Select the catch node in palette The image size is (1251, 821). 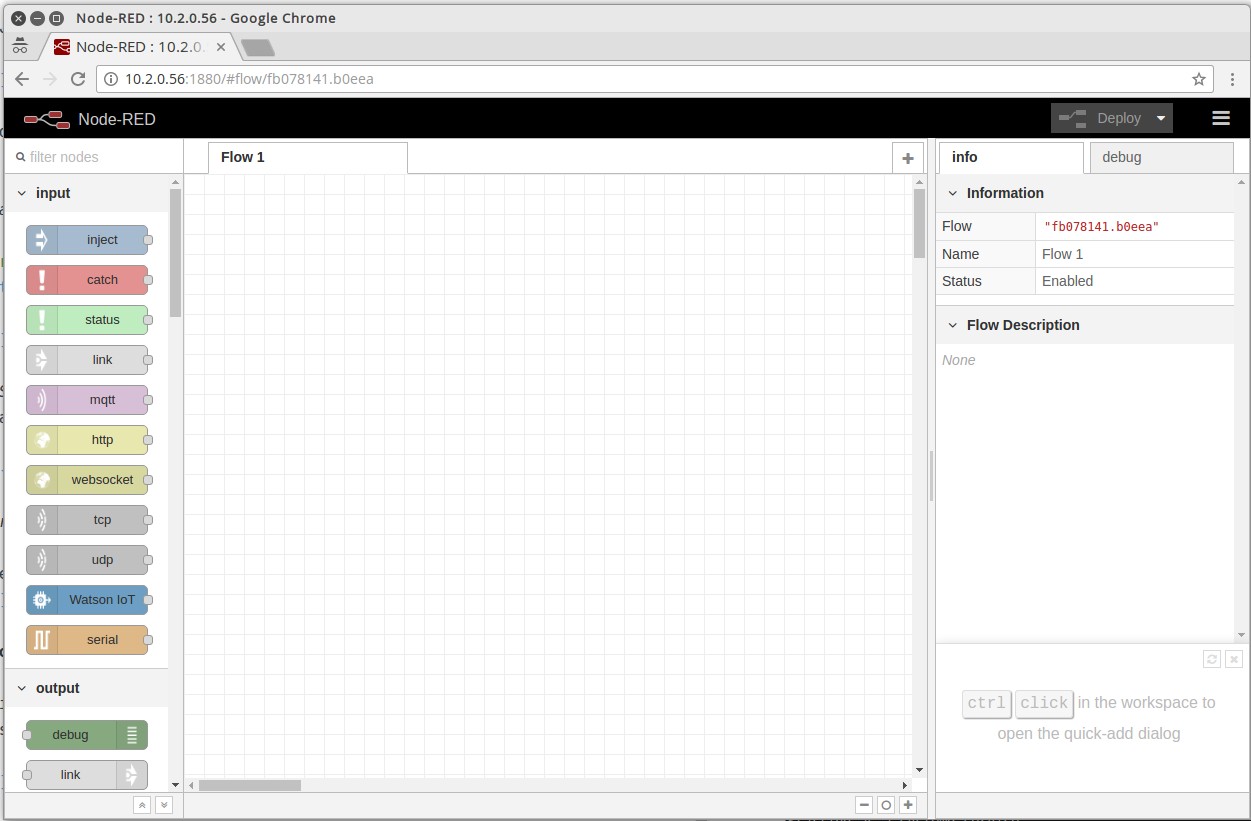point(87,280)
